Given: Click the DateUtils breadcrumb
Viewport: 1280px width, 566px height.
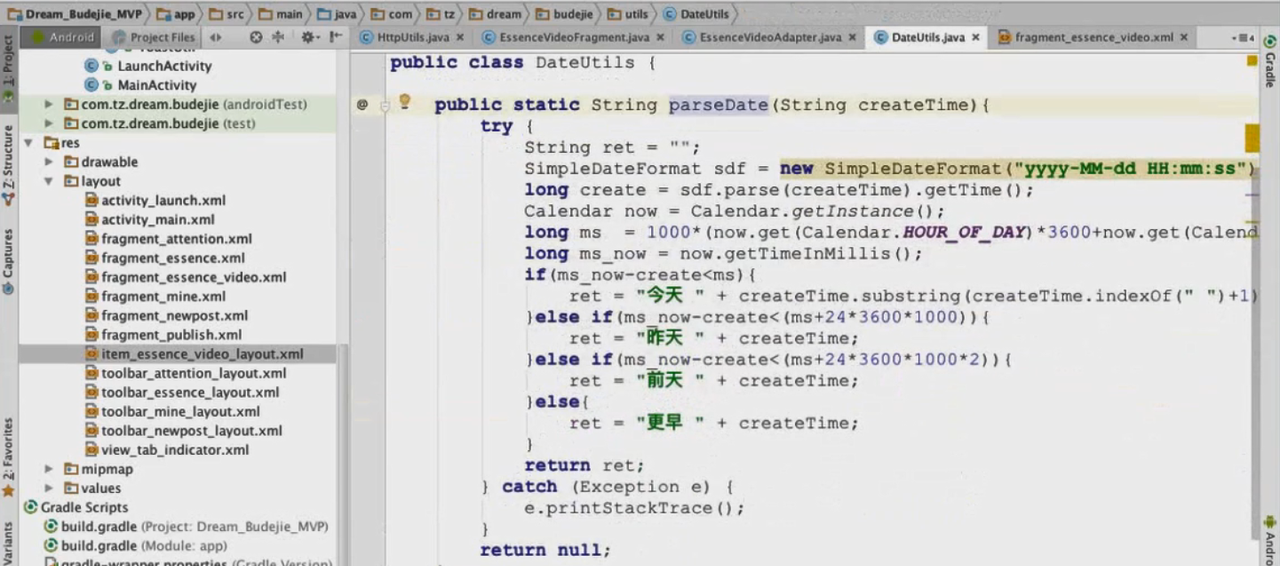Looking at the screenshot, I should point(696,14).
